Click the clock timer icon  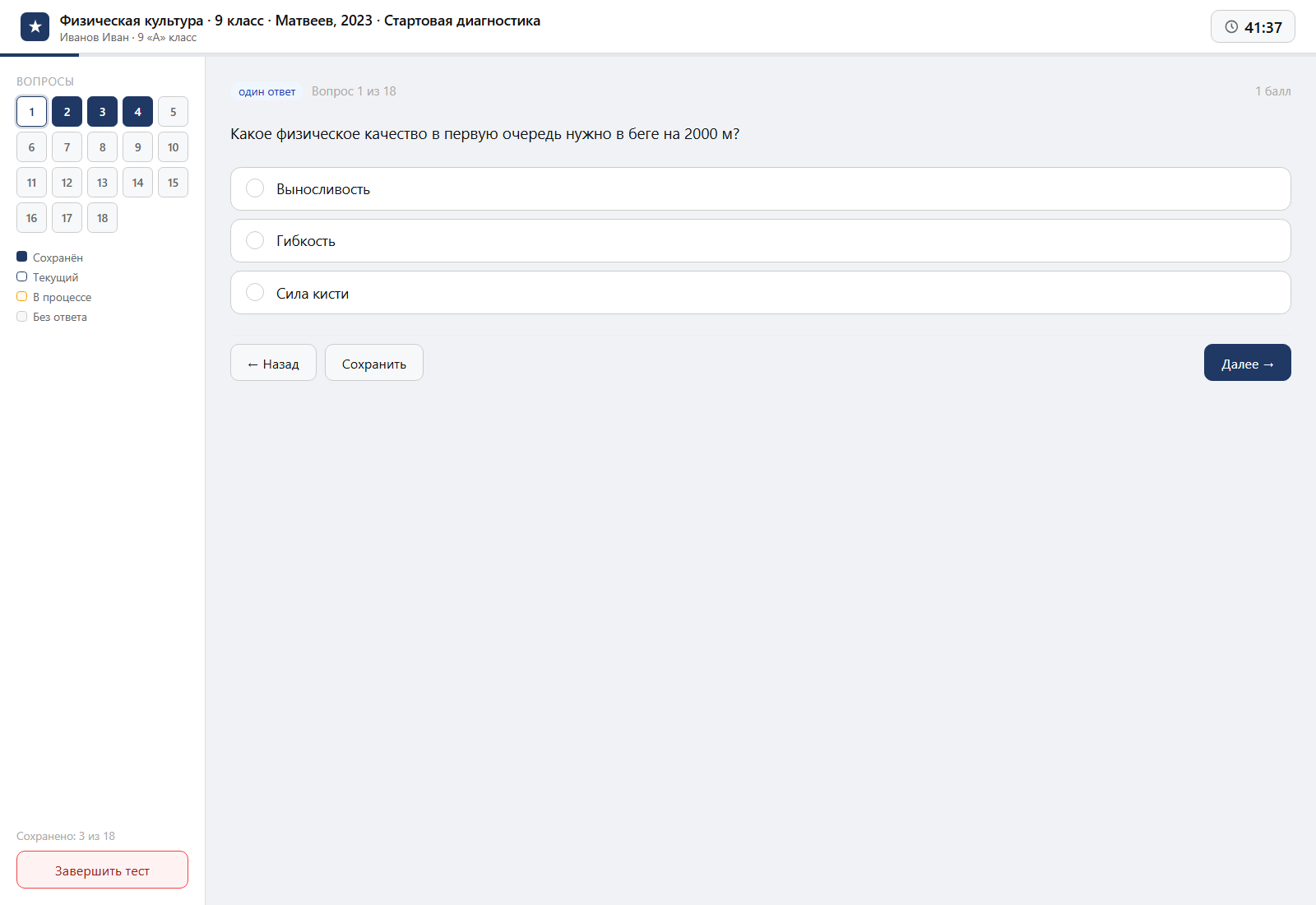click(1231, 26)
